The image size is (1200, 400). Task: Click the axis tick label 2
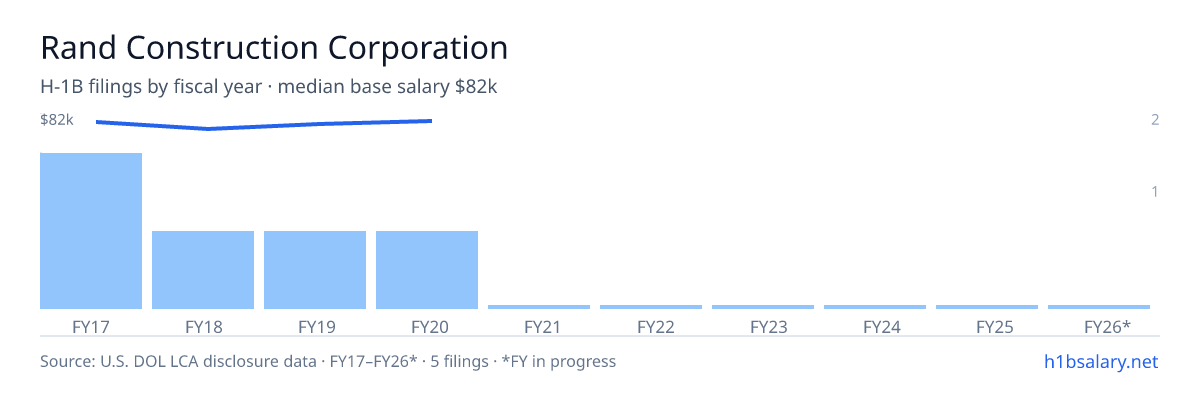pos(1155,119)
